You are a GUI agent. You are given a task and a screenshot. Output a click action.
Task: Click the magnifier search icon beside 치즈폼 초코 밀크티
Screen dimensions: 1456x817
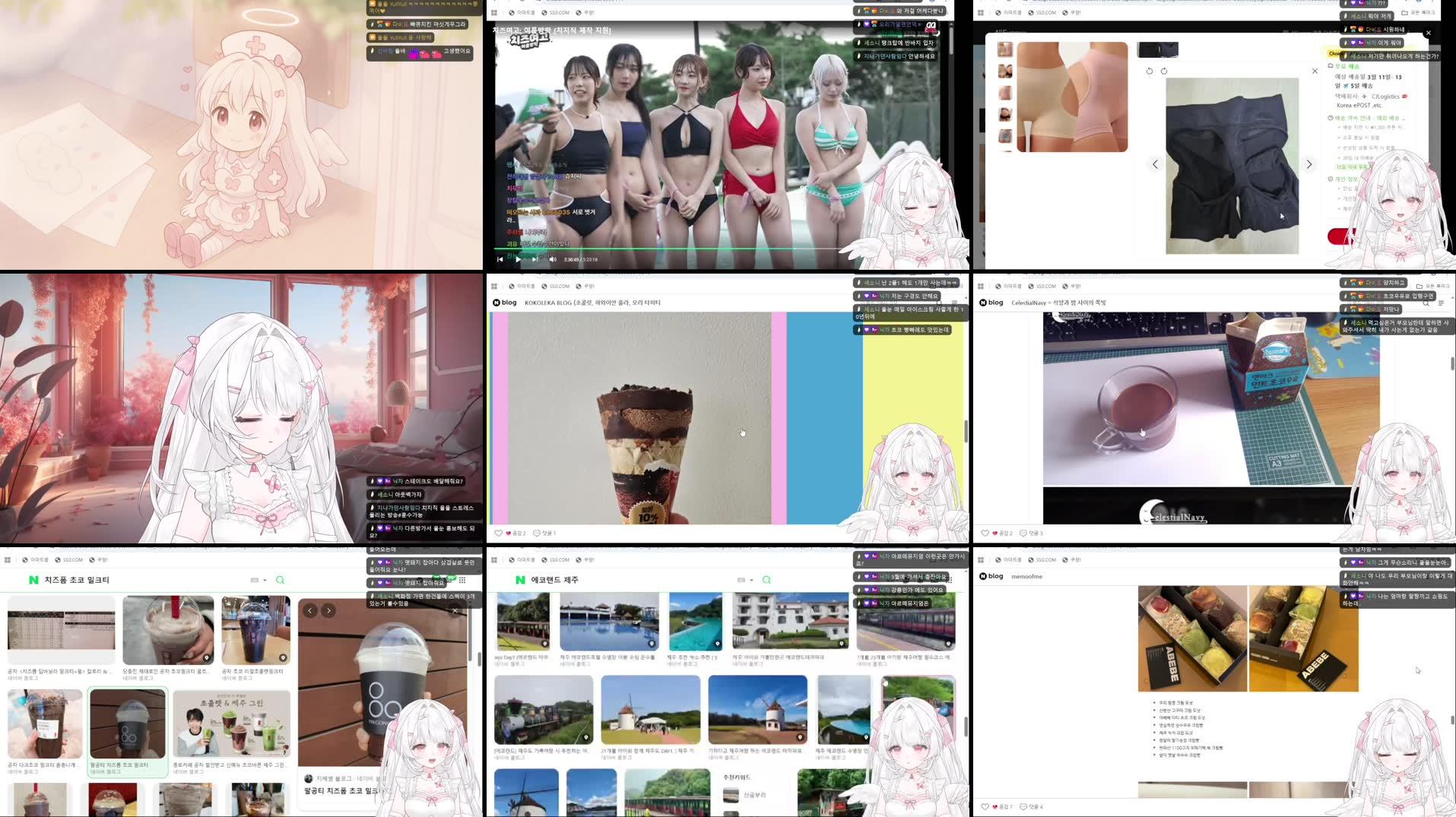click(x=281, y=579)
